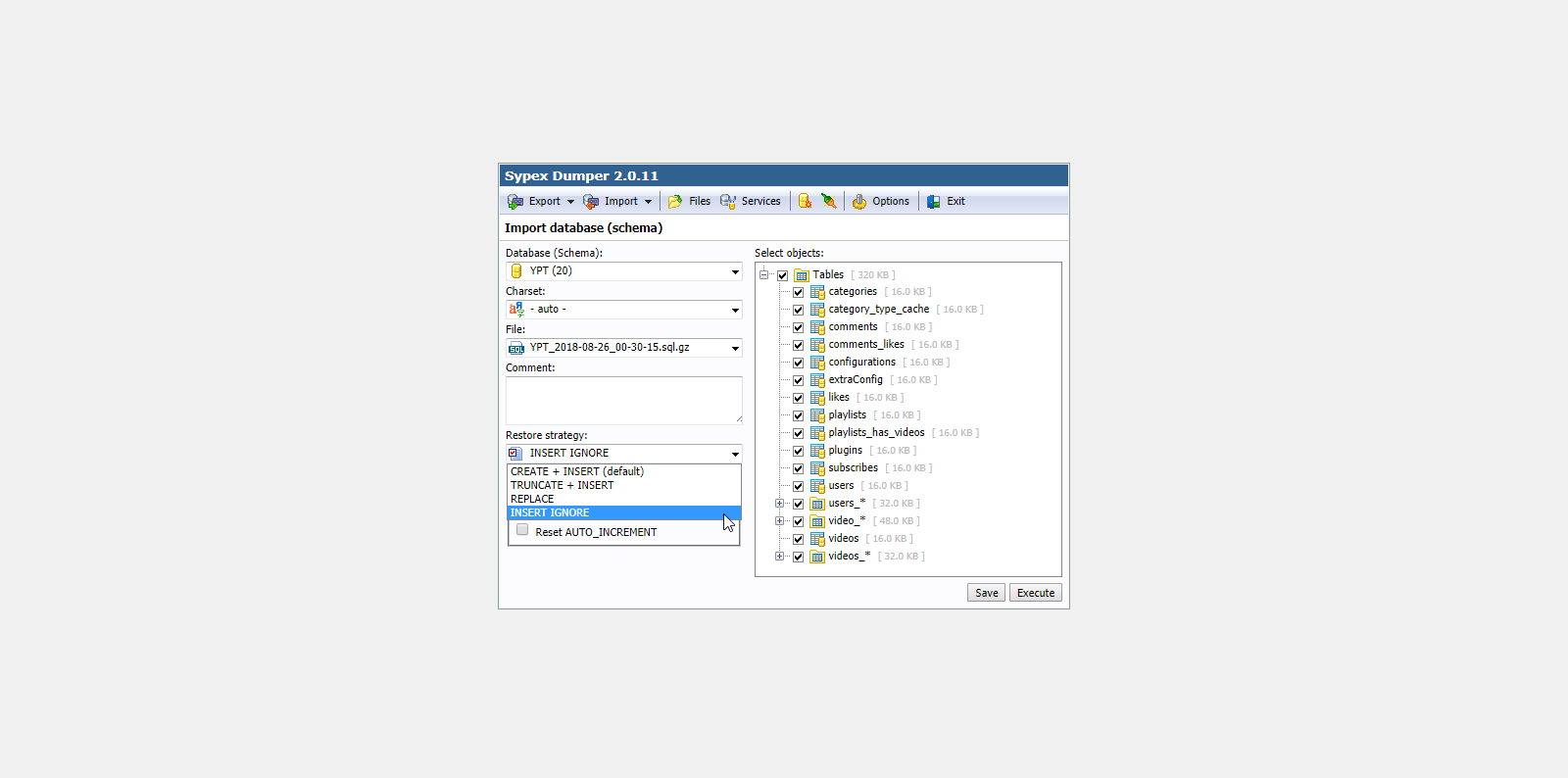Viewport: 1568px width, 778px height.
Task: Click the playlists table icon
Action: (x=817, y=415)
